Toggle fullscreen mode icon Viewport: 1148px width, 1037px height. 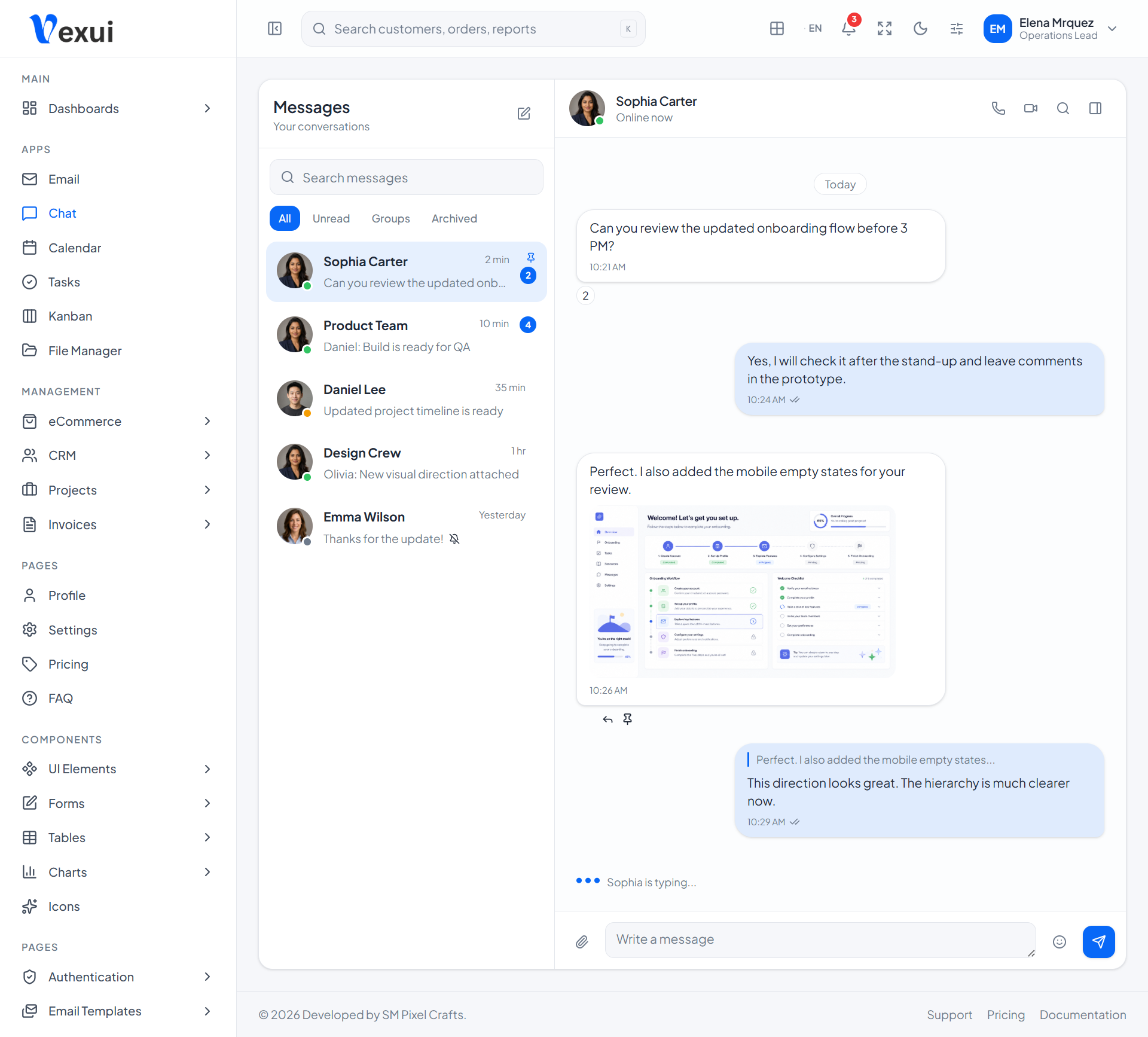pyautogui.click(x=884, y=29)
